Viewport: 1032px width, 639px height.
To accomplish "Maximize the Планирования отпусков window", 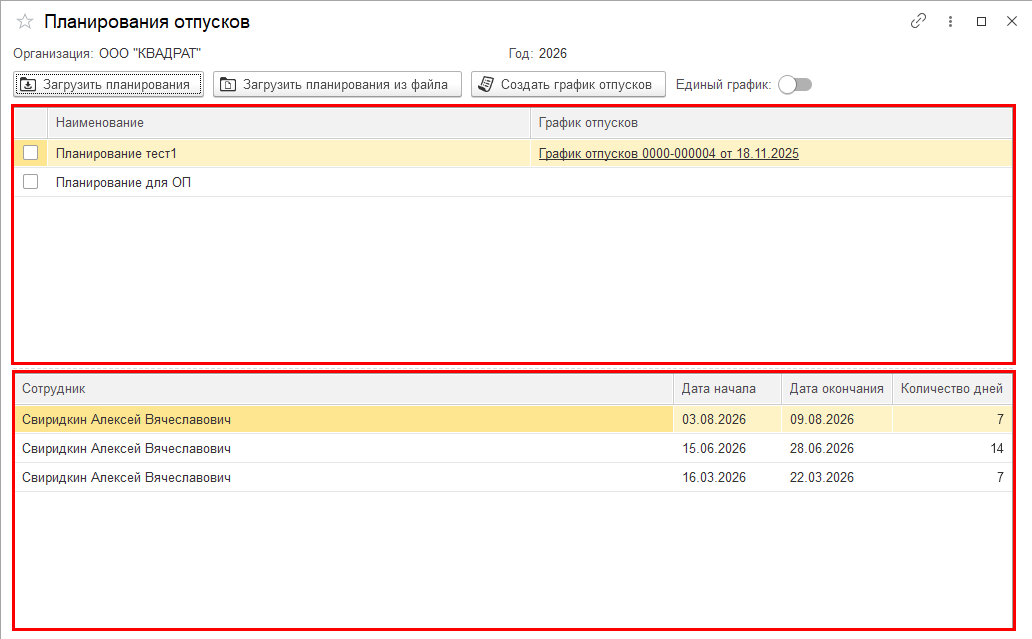I will [981, 21].
